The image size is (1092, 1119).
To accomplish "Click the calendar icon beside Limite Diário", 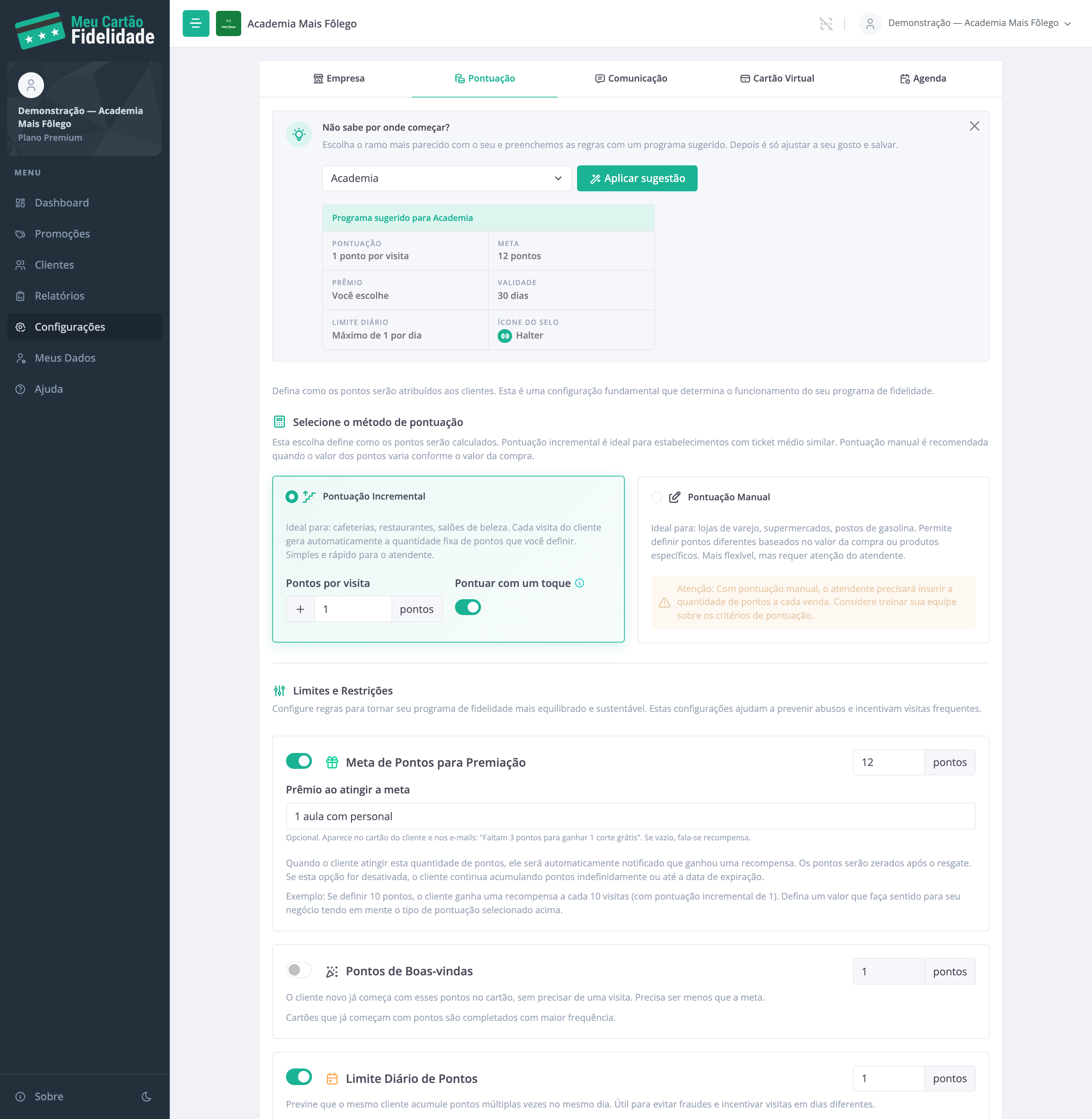I will (x=331, y=1079).
